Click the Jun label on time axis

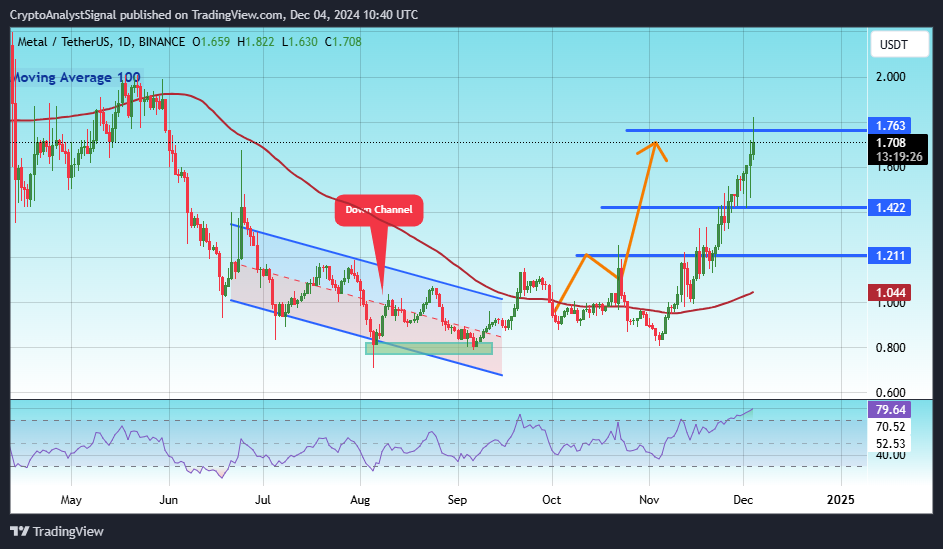168,500
